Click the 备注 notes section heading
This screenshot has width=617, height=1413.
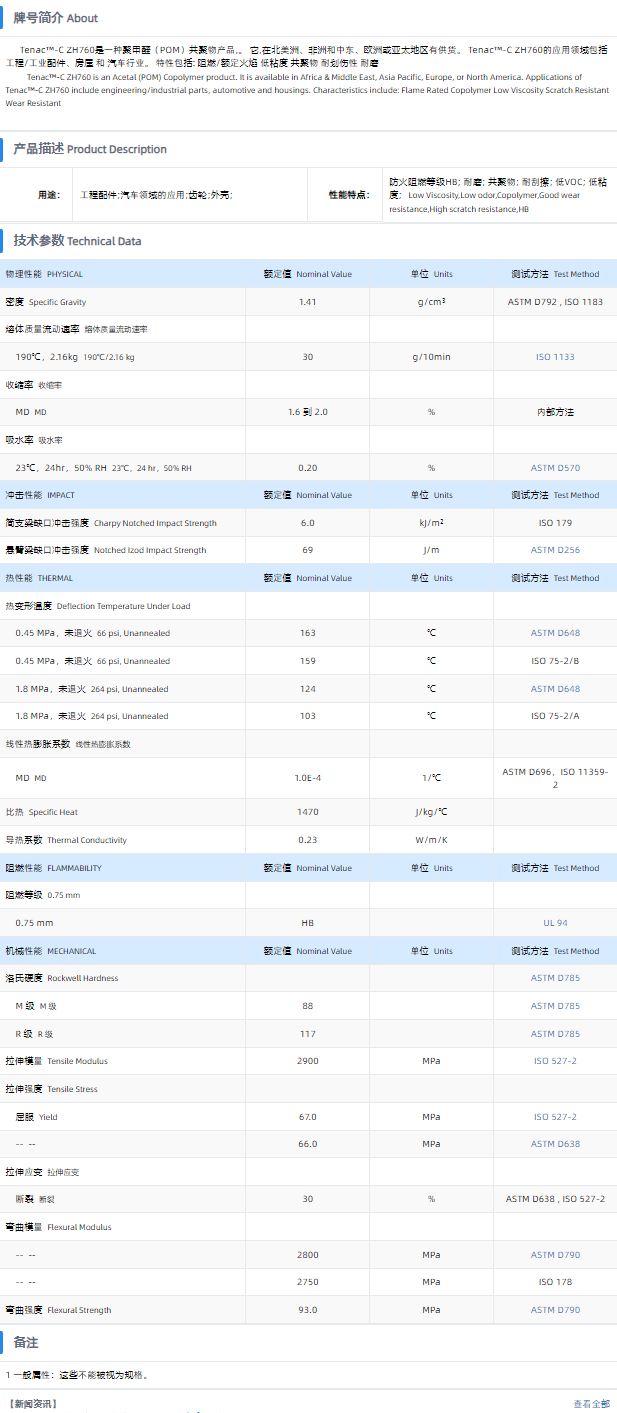pos(26,1342)
